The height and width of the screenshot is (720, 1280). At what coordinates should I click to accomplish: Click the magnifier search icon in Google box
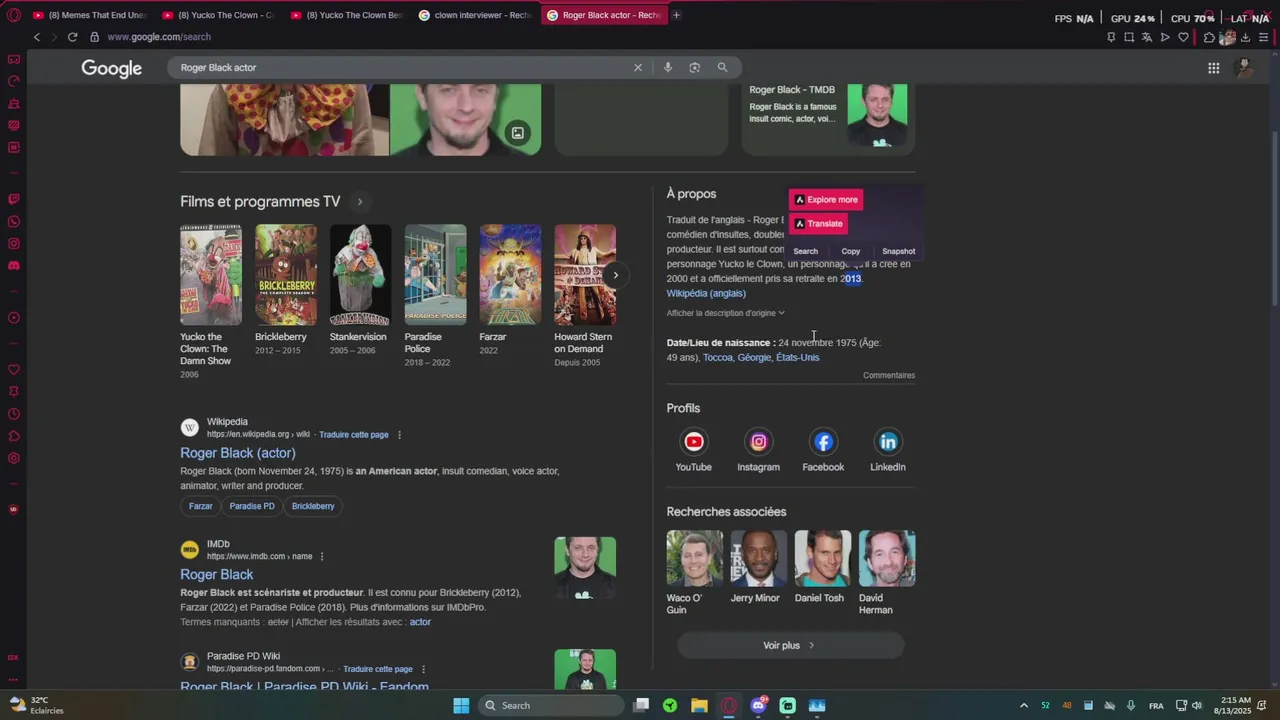click(x=722, y=67)
